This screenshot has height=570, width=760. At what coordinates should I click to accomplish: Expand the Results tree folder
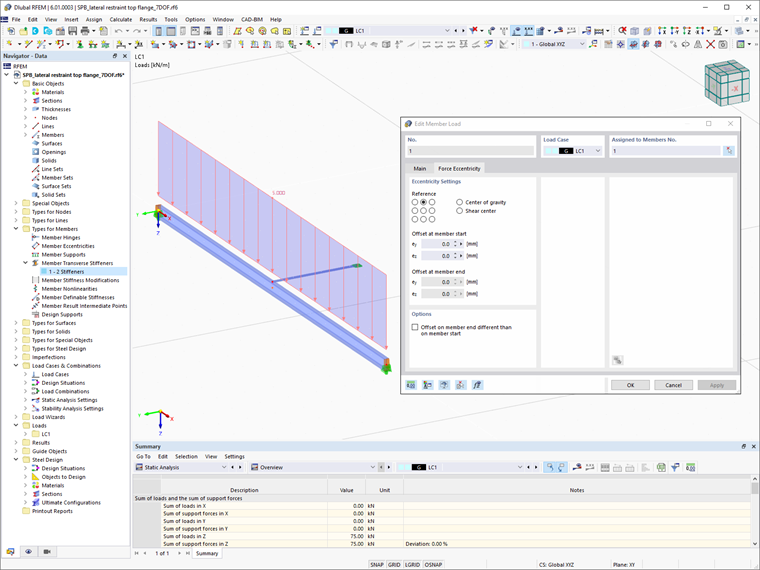point(16,443)
